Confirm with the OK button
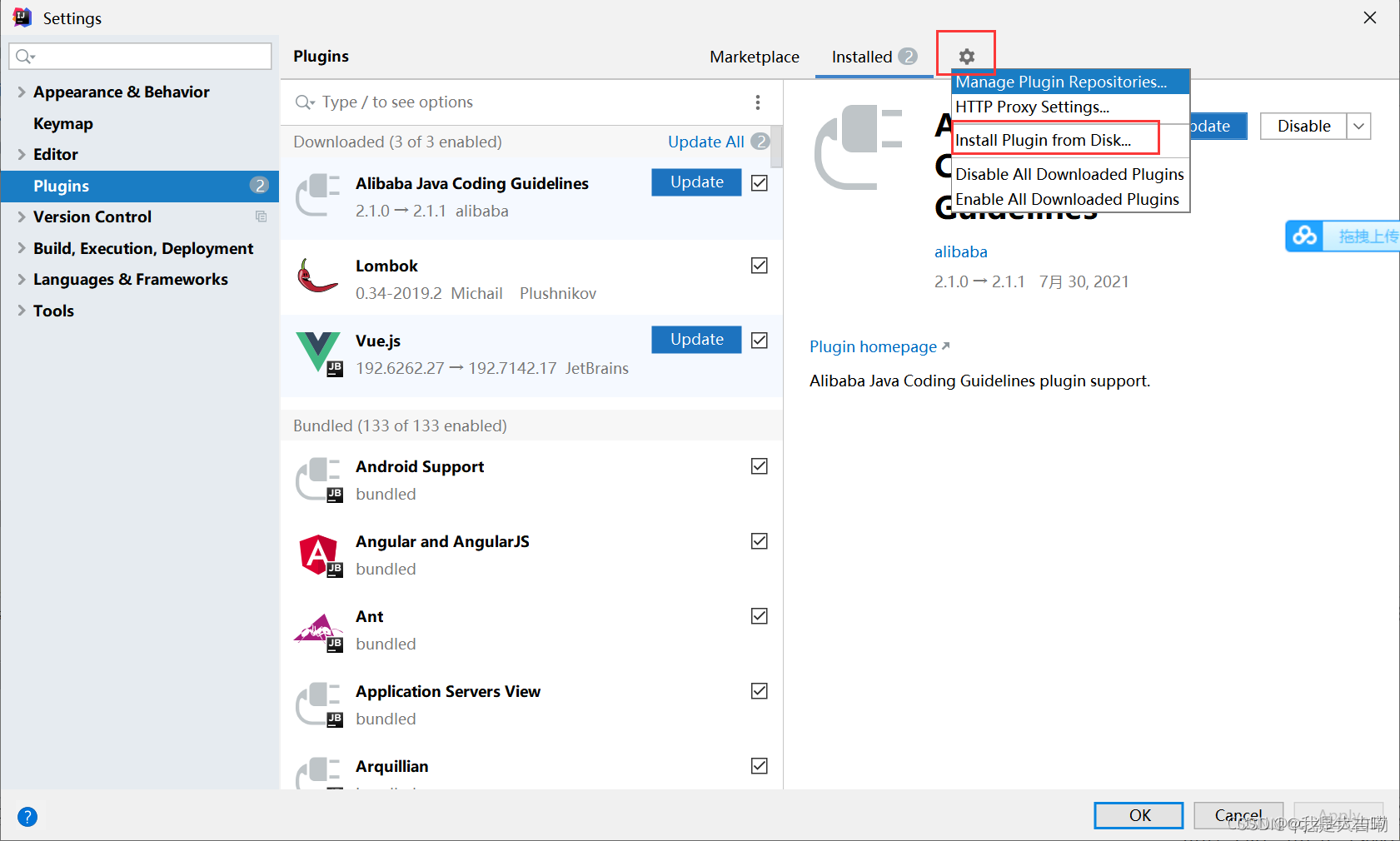Viewport: 1400px width, 841px height. click(1138, 815)
